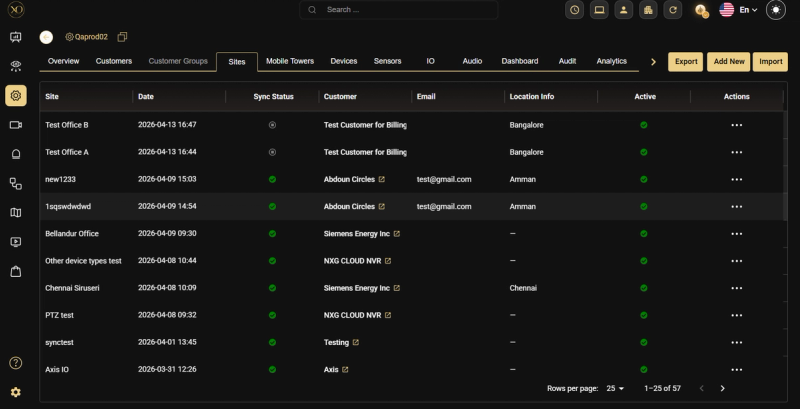Open actions menu for 1sqswdwdwd

736,207
